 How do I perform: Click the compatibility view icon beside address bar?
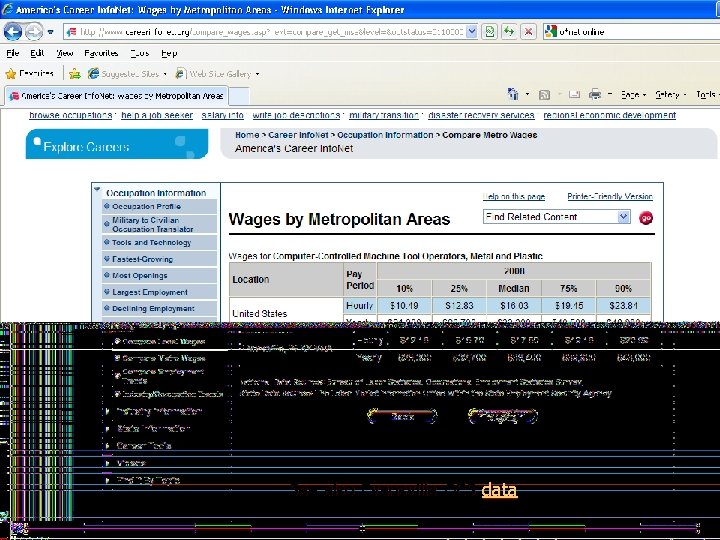click(489, 32)
